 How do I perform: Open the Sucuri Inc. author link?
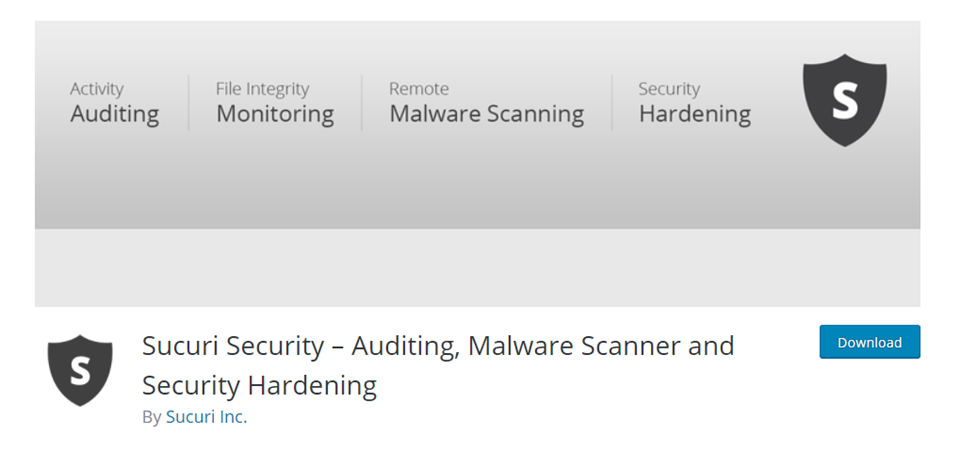point(206,417)
